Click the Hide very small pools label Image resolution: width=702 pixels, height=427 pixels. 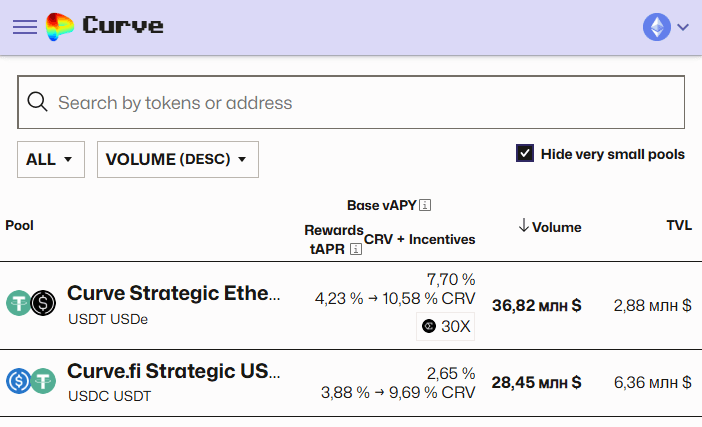tap(612, 154)
